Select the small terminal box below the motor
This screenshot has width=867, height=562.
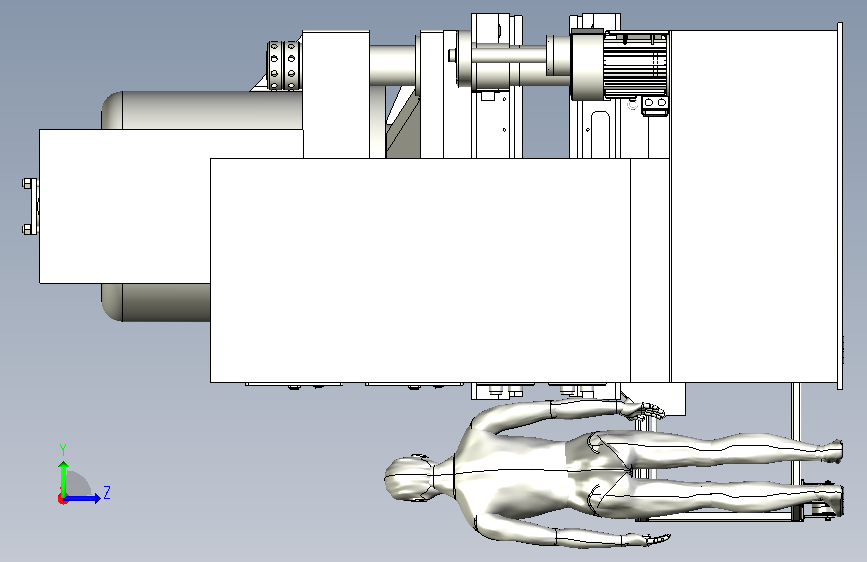pos(655,105)
